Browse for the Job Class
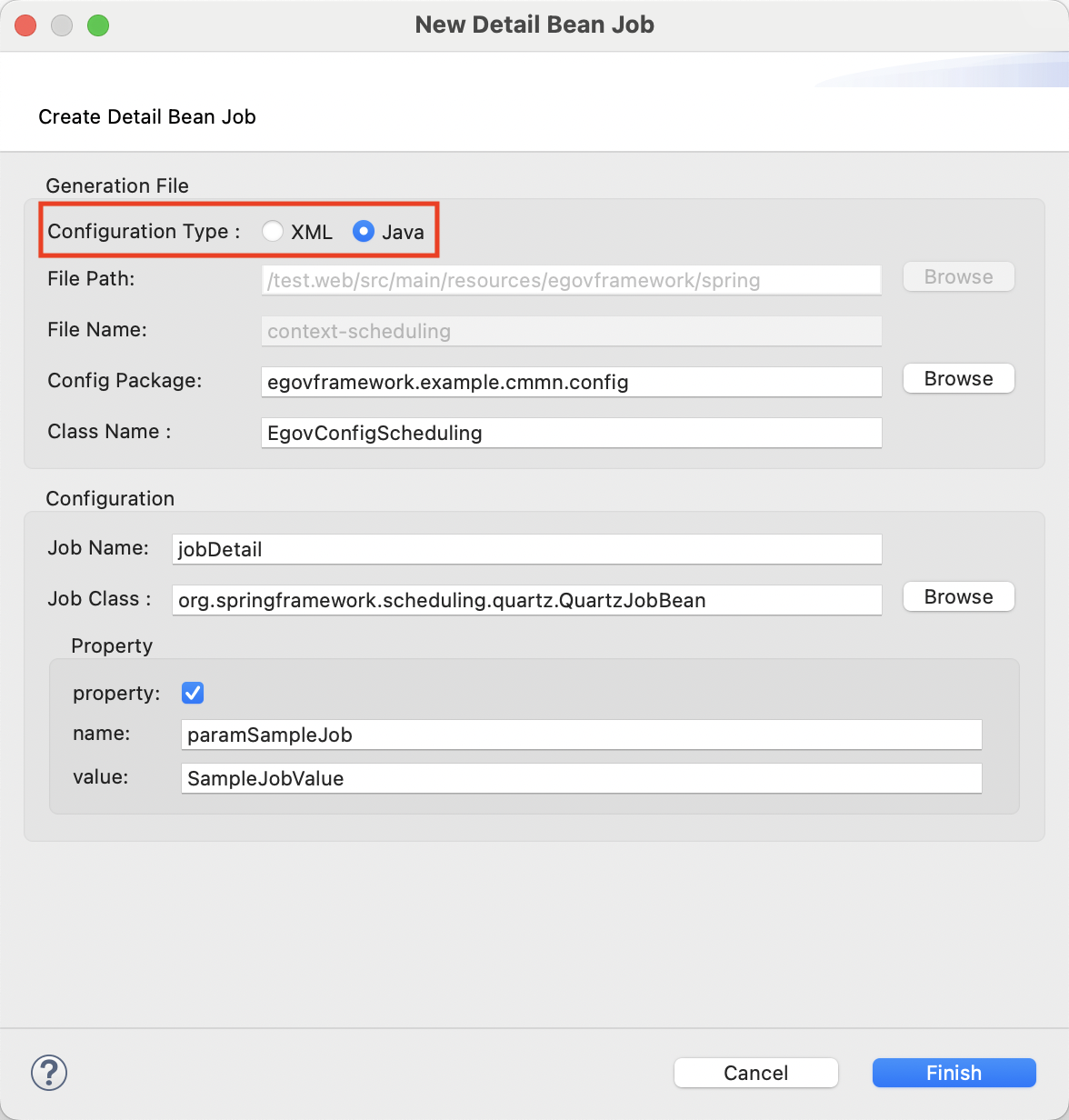Viewport: 1069px width, 1120px height. click(958, 597)
